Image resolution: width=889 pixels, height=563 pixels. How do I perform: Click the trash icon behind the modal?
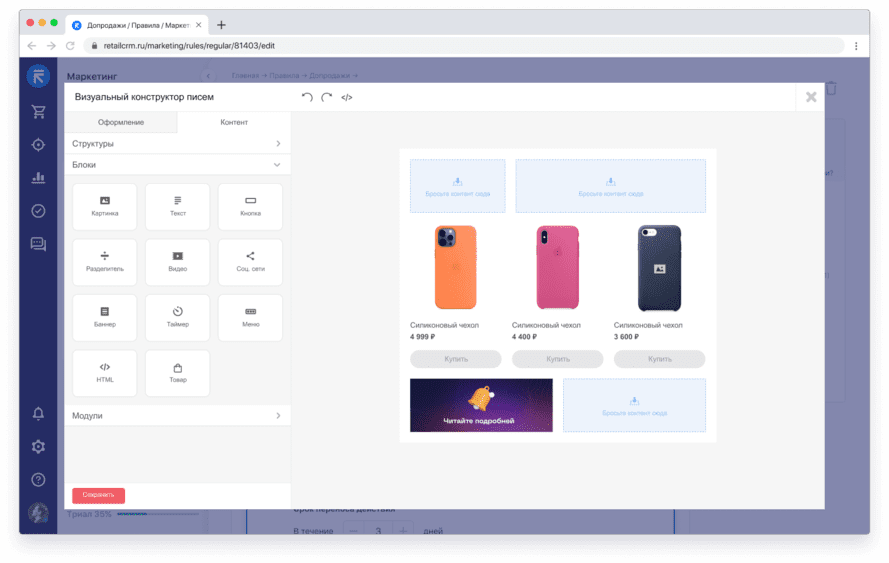tap(831, 88)
